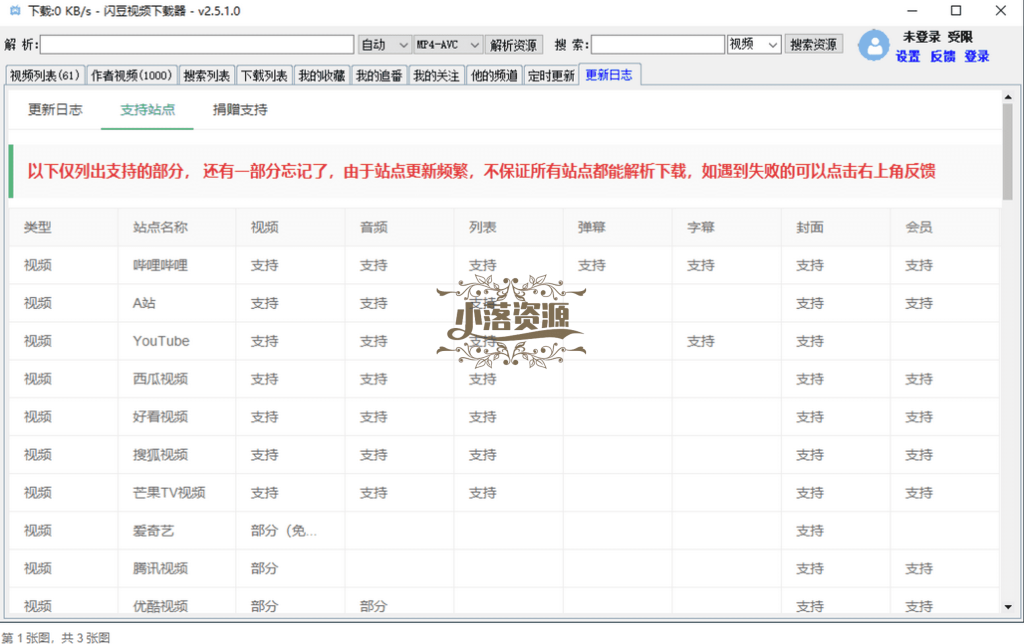Show the 下载列表 tab
Viewport: 1024px width, 644px height.
click(264, 76)
